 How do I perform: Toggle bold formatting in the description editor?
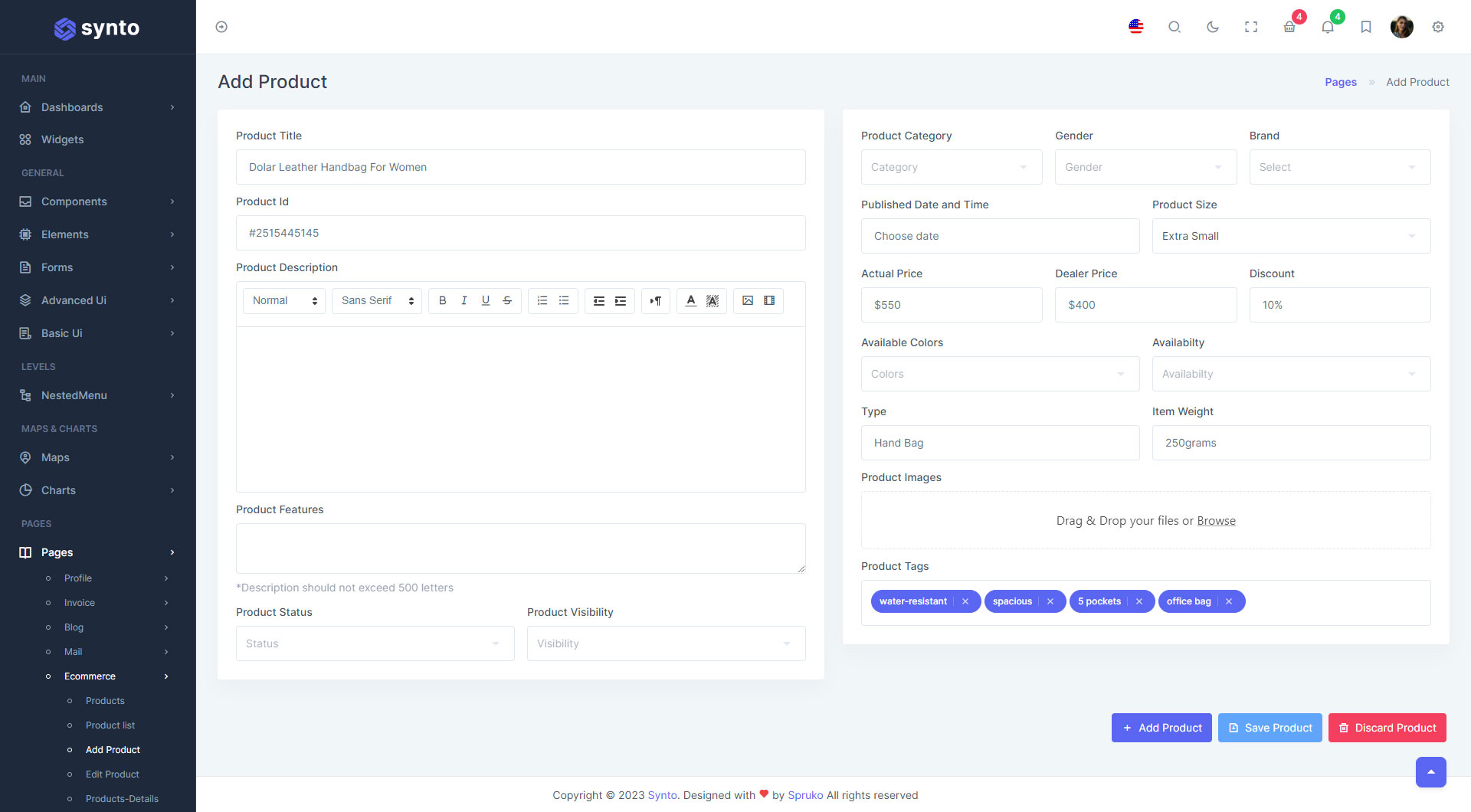(442, 300)
